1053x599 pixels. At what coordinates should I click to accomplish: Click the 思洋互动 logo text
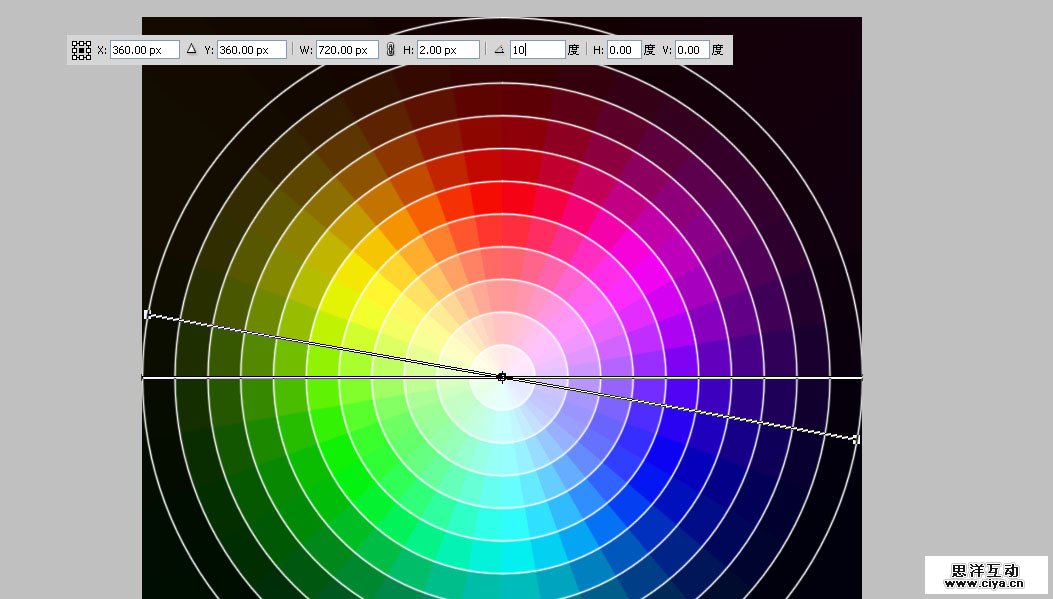[985, 569]
